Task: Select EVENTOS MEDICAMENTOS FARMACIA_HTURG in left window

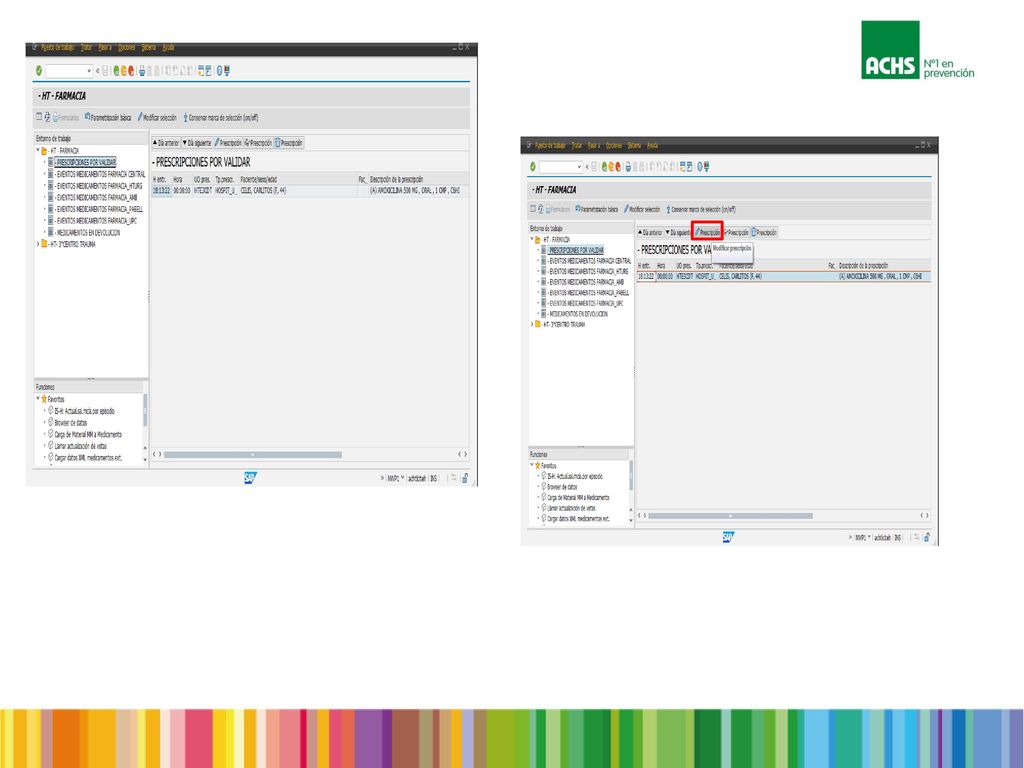Action: click(98, 186)
